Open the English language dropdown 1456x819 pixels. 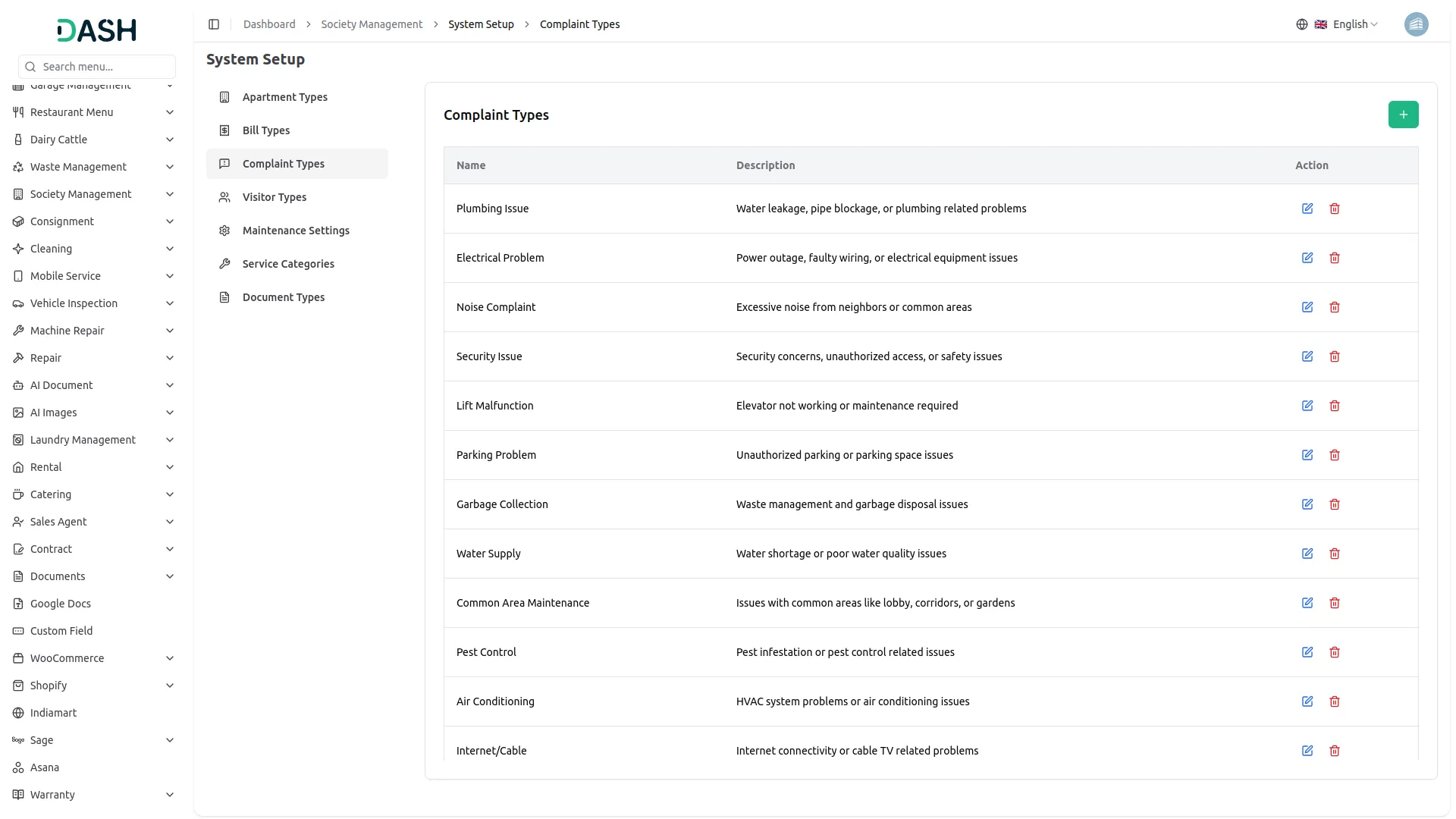coord(1354,24)
